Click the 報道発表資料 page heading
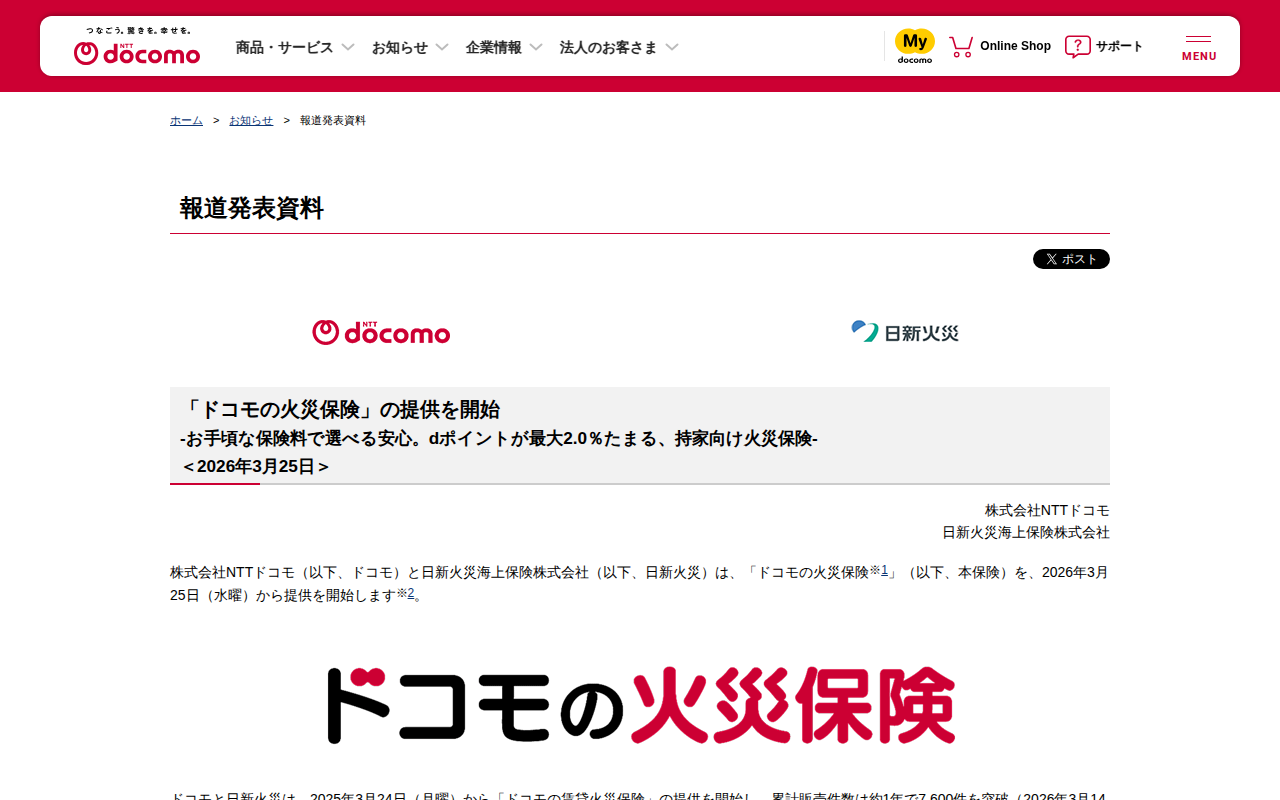The image size is (1280, 800). (x=252, y=208)
